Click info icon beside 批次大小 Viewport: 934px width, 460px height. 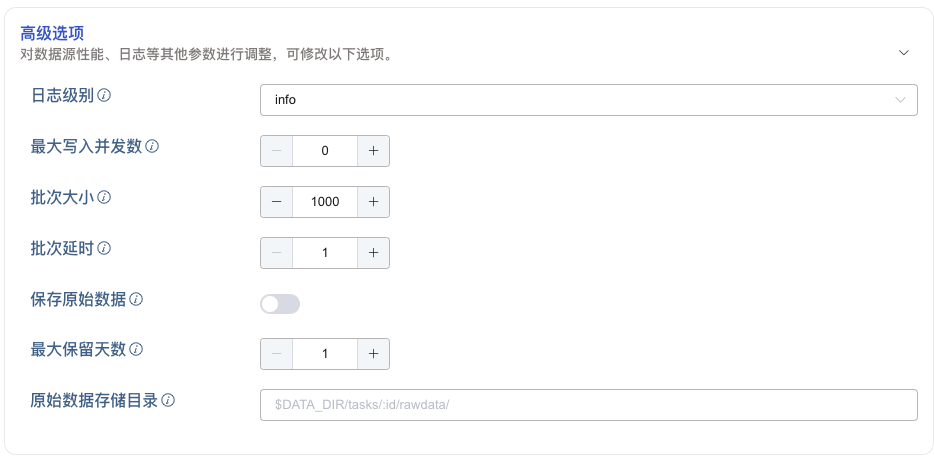(104, 197)
